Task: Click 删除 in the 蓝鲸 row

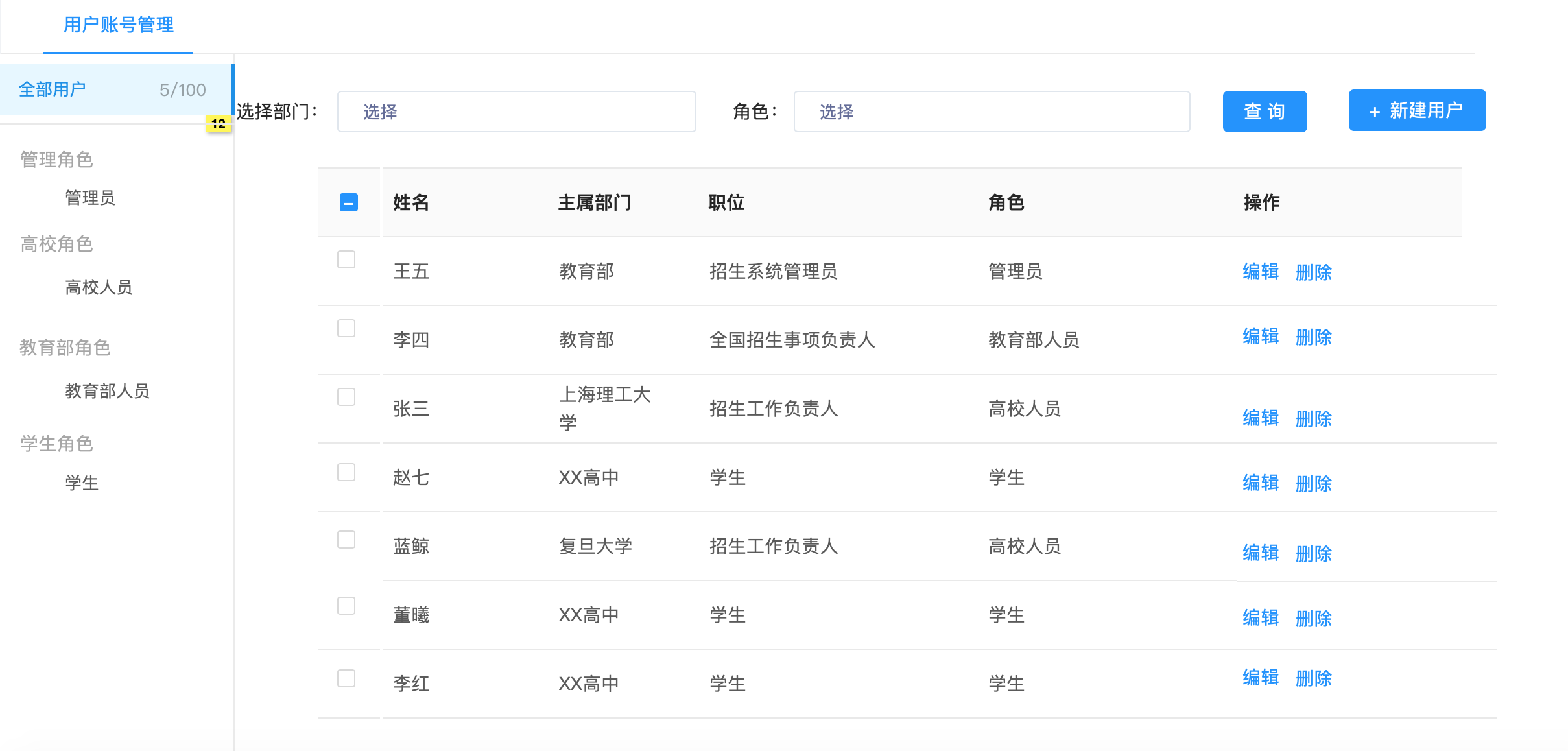Action: 1313,553
